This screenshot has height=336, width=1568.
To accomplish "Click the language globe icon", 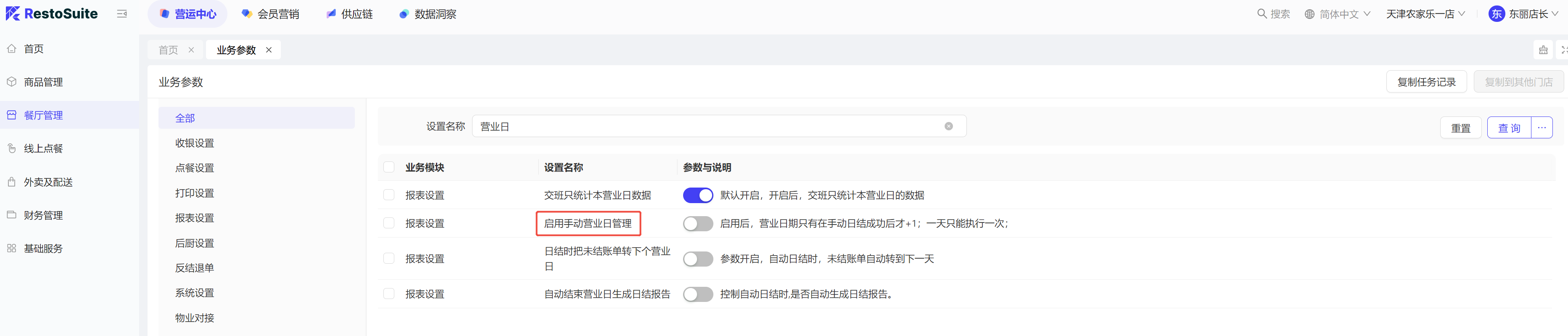I will point(1309,14).
